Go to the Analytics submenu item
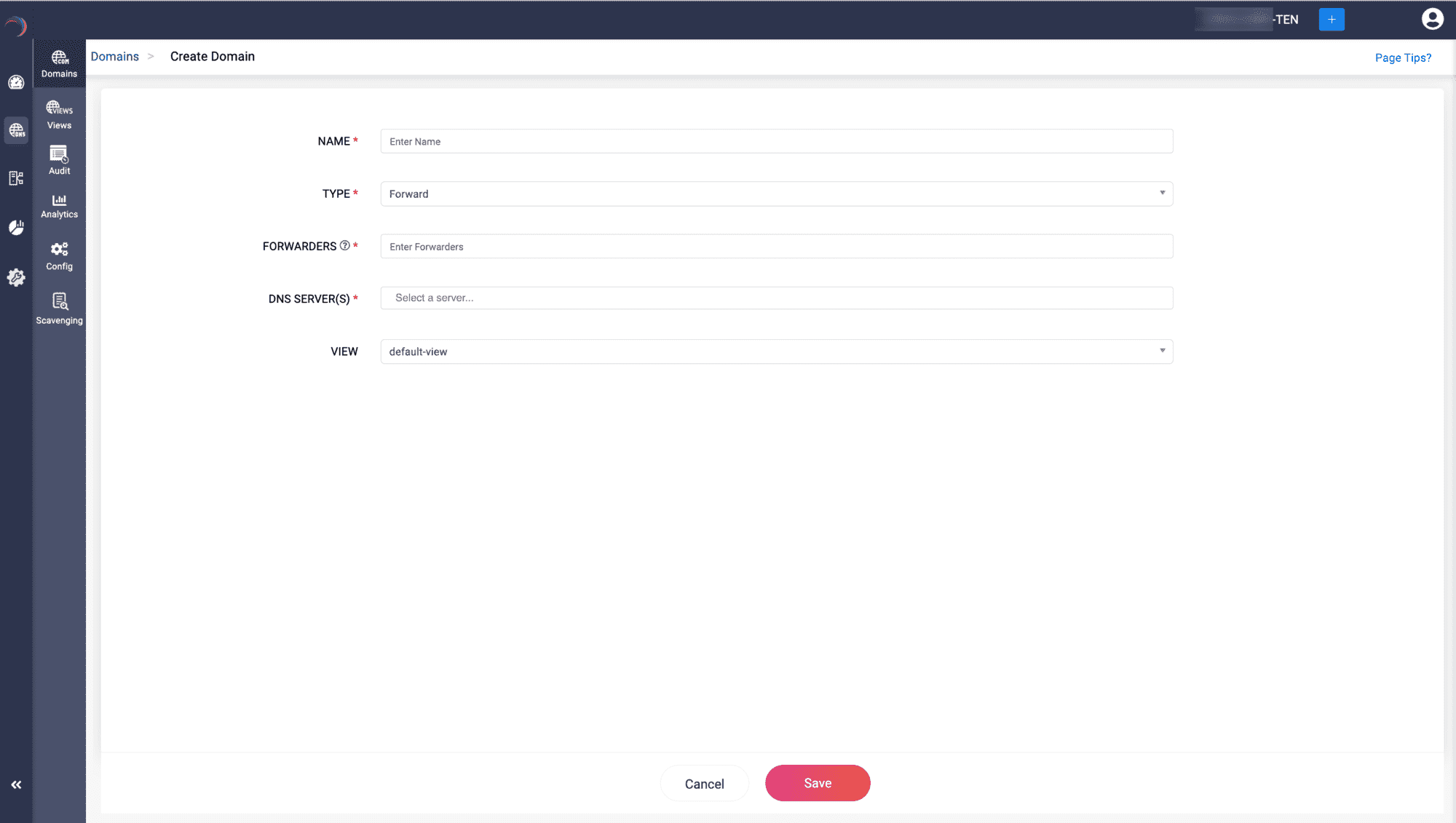 [59, 206]
